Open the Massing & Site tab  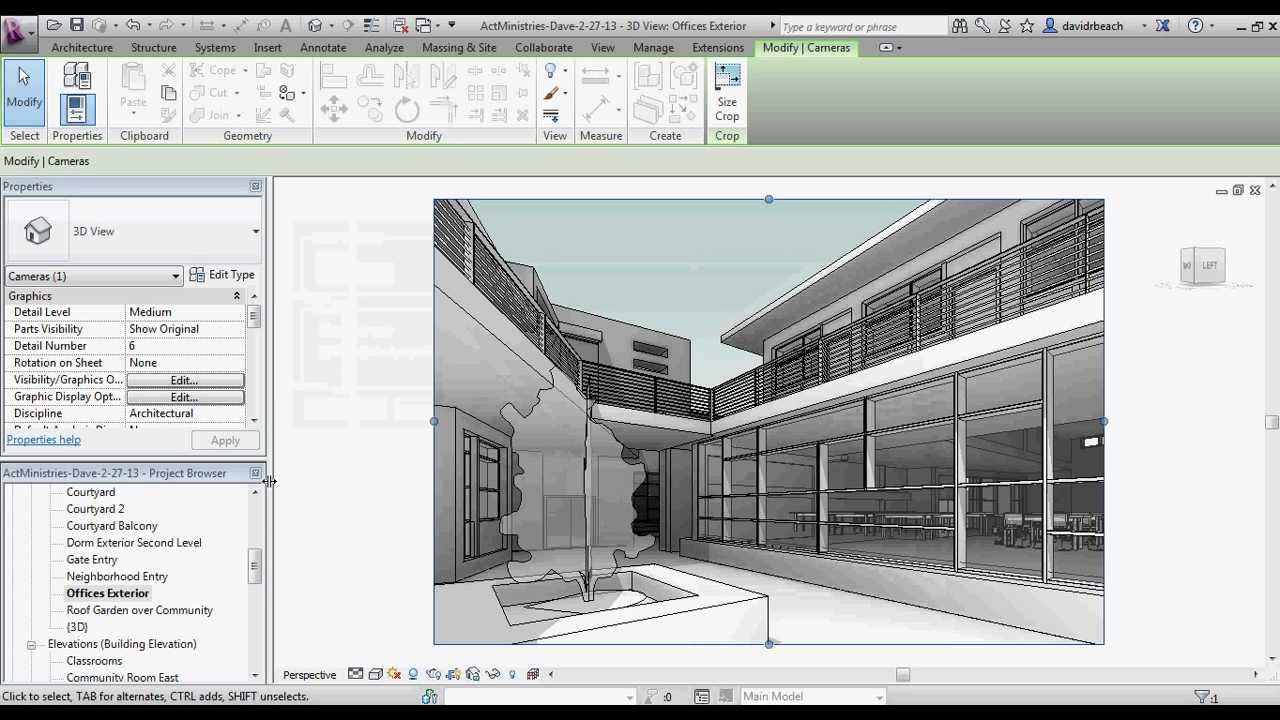[x=459, y=47]
